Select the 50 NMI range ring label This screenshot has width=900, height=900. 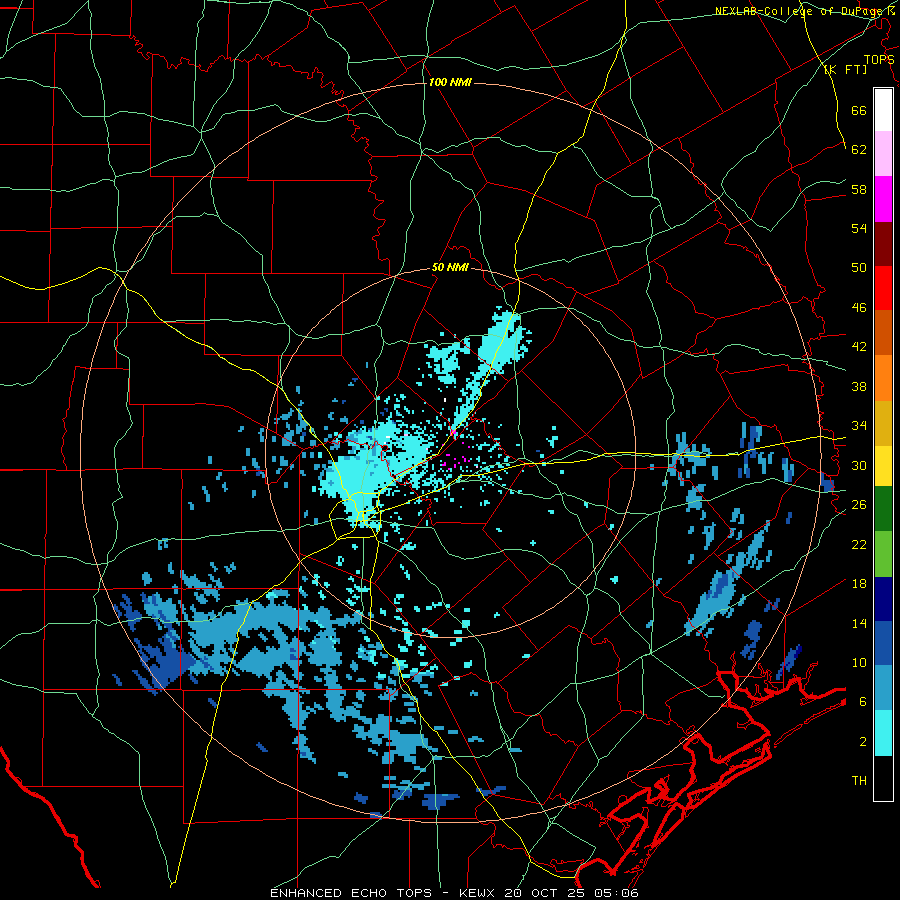click(450, 267)
